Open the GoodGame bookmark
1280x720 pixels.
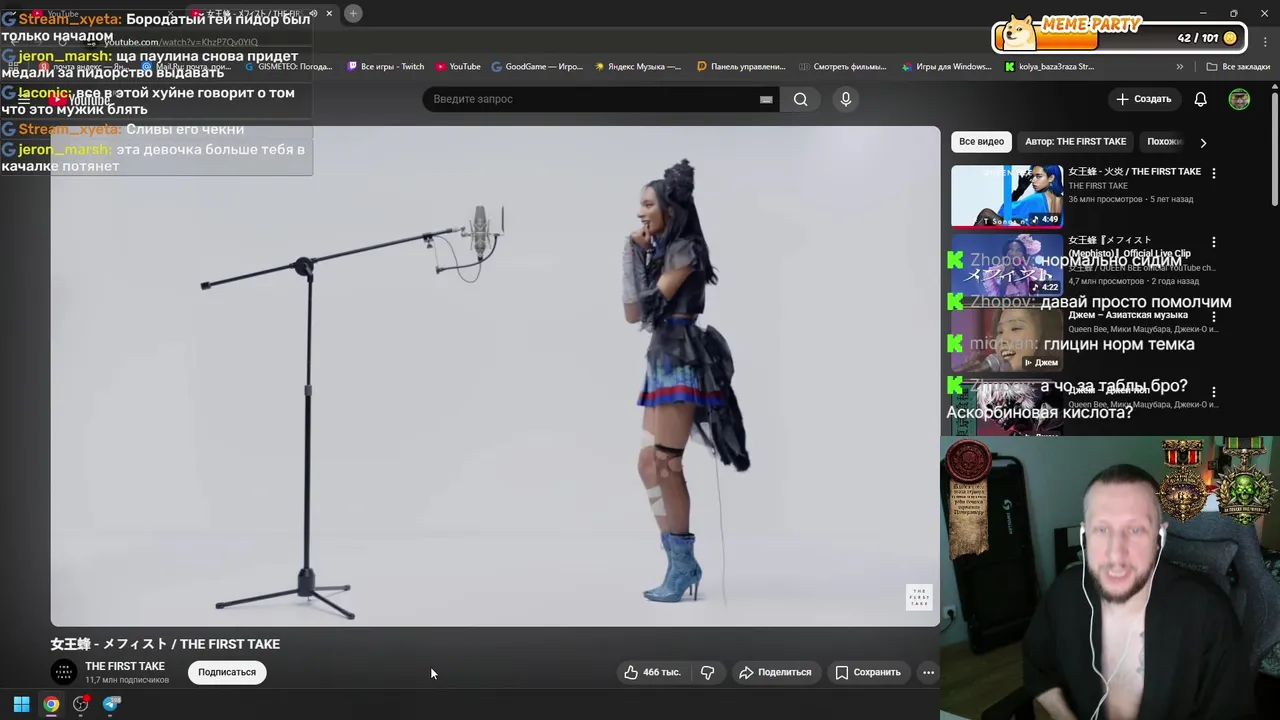coord(536,67)
